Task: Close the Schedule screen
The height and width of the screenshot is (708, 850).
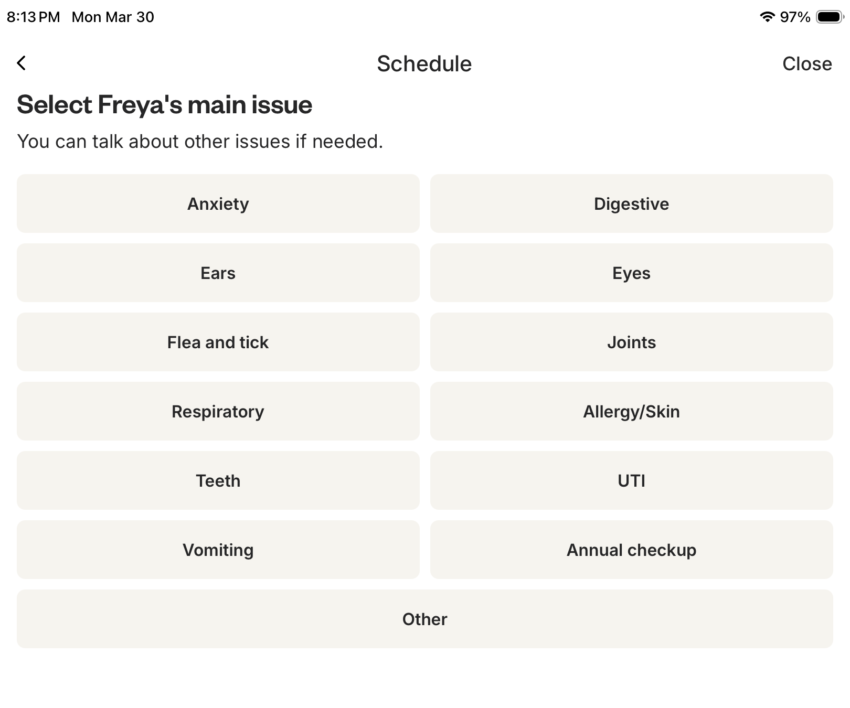Action: (x=806, y=64)
